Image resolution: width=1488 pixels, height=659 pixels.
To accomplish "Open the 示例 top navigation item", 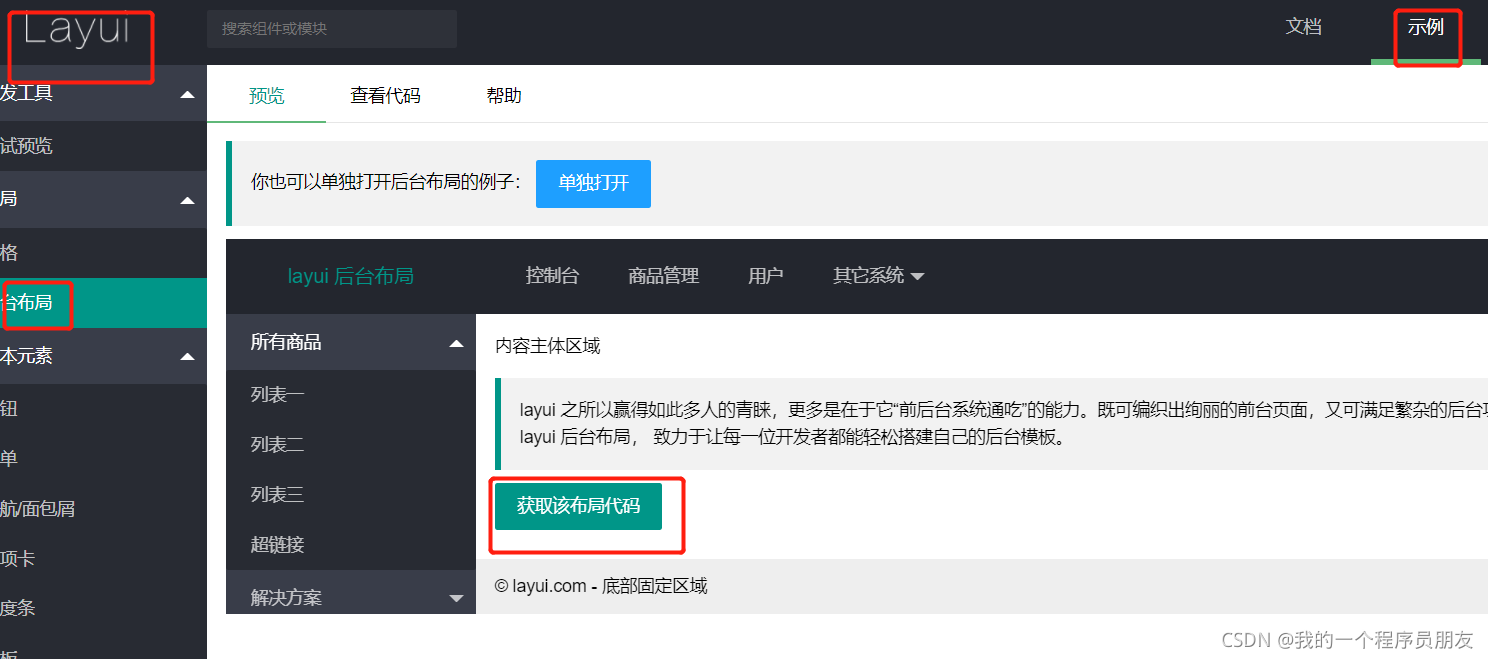I will click(1425, 27).
